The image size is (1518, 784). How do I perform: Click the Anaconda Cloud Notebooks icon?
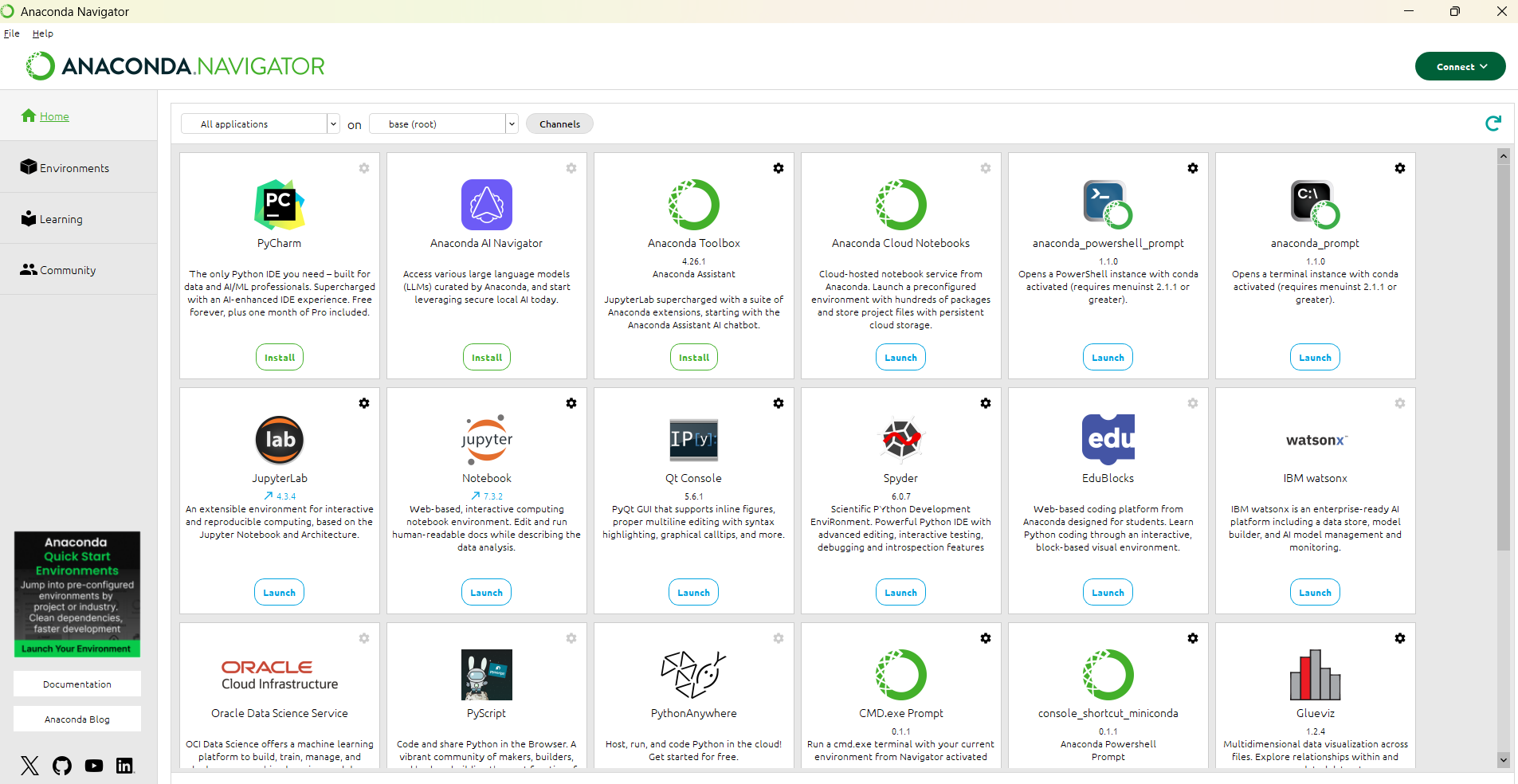(x=901, y=205)
